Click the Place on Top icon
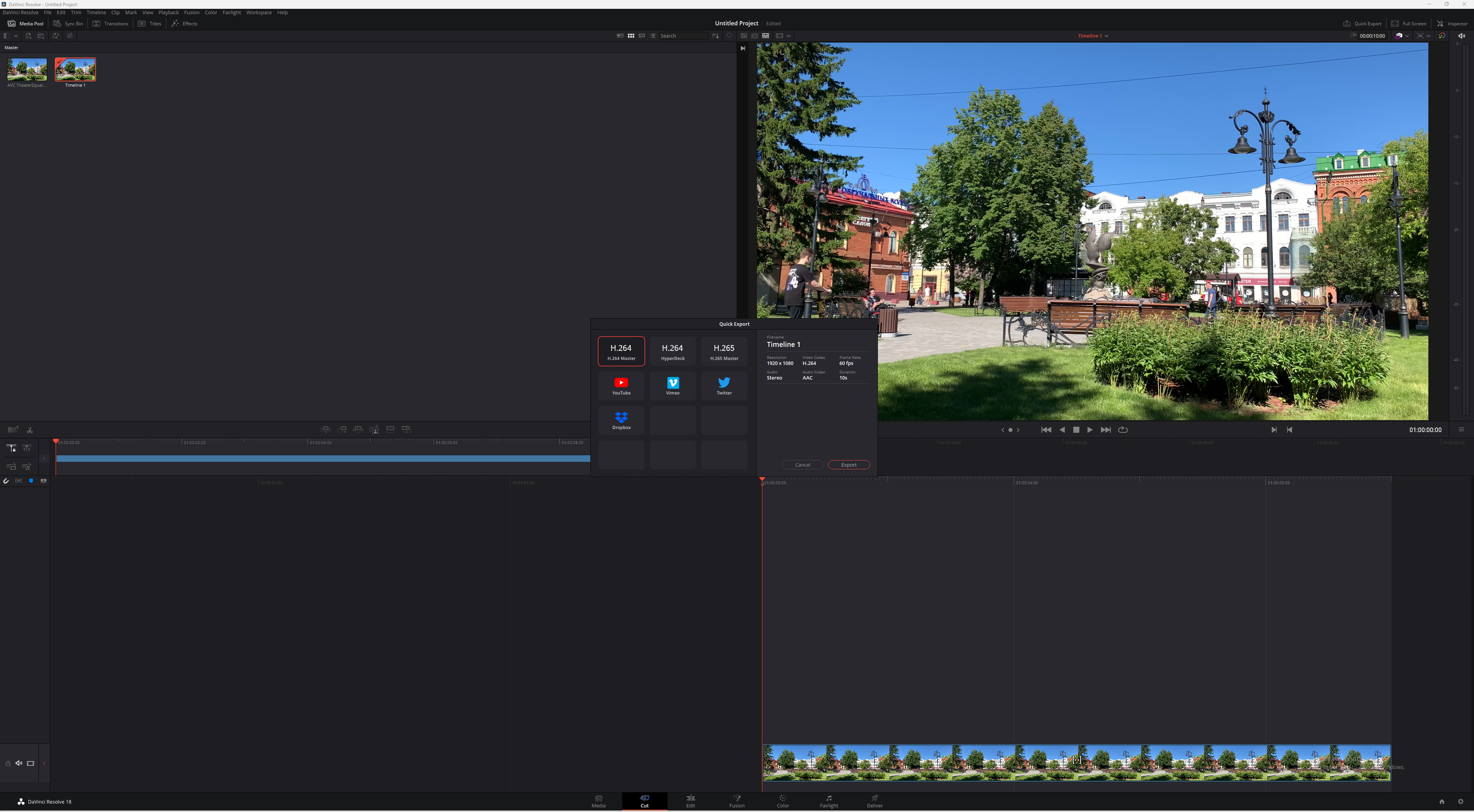 point(390,429)
